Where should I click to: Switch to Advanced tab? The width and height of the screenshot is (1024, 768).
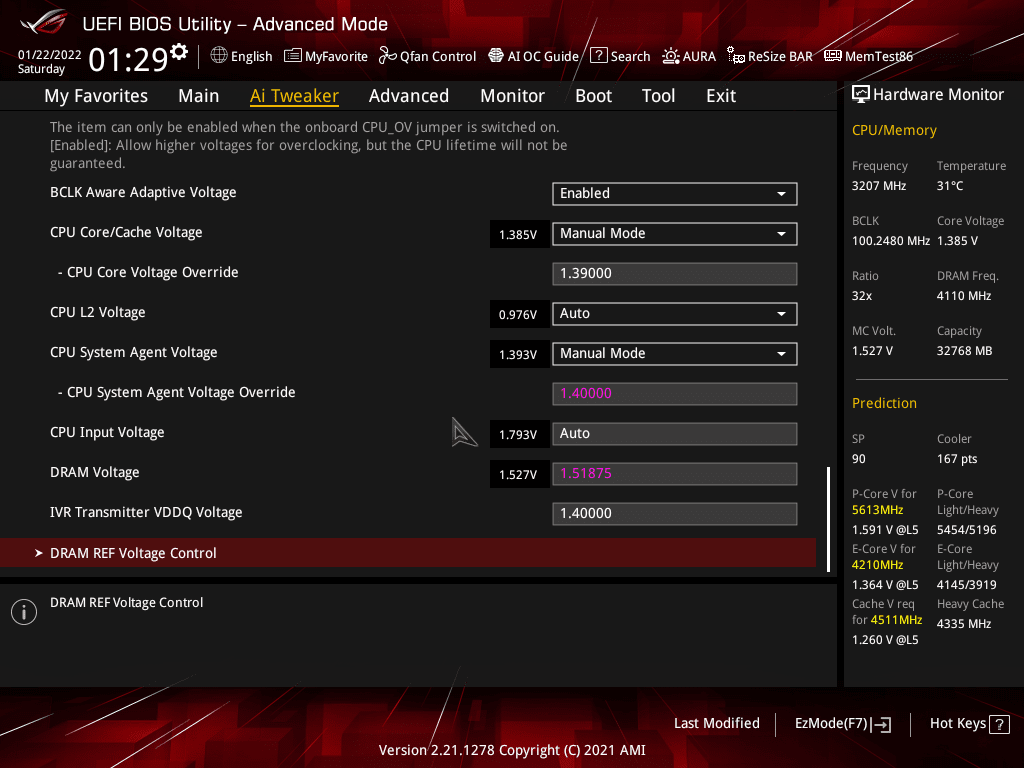(409, 96)
